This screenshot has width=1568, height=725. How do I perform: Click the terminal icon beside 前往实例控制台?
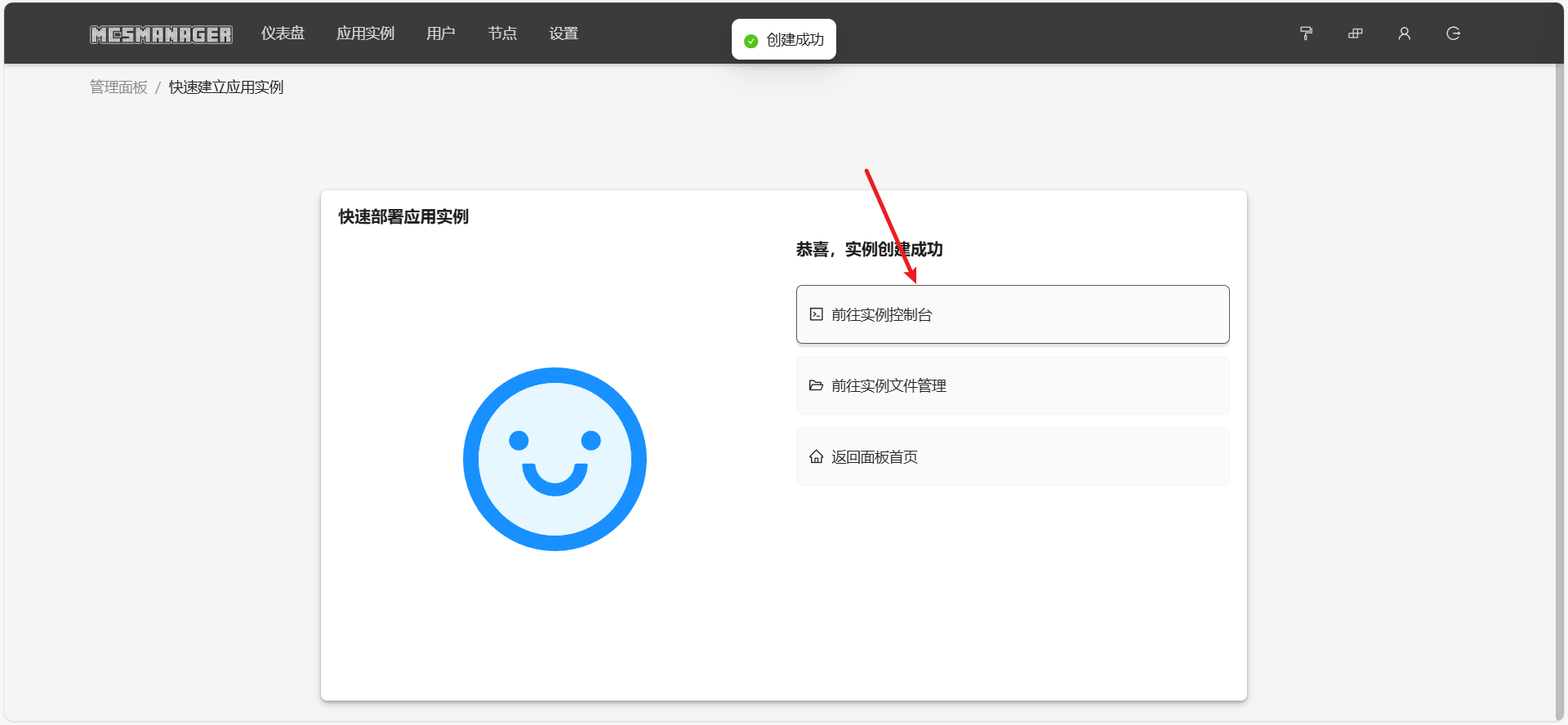click(816, 314)
